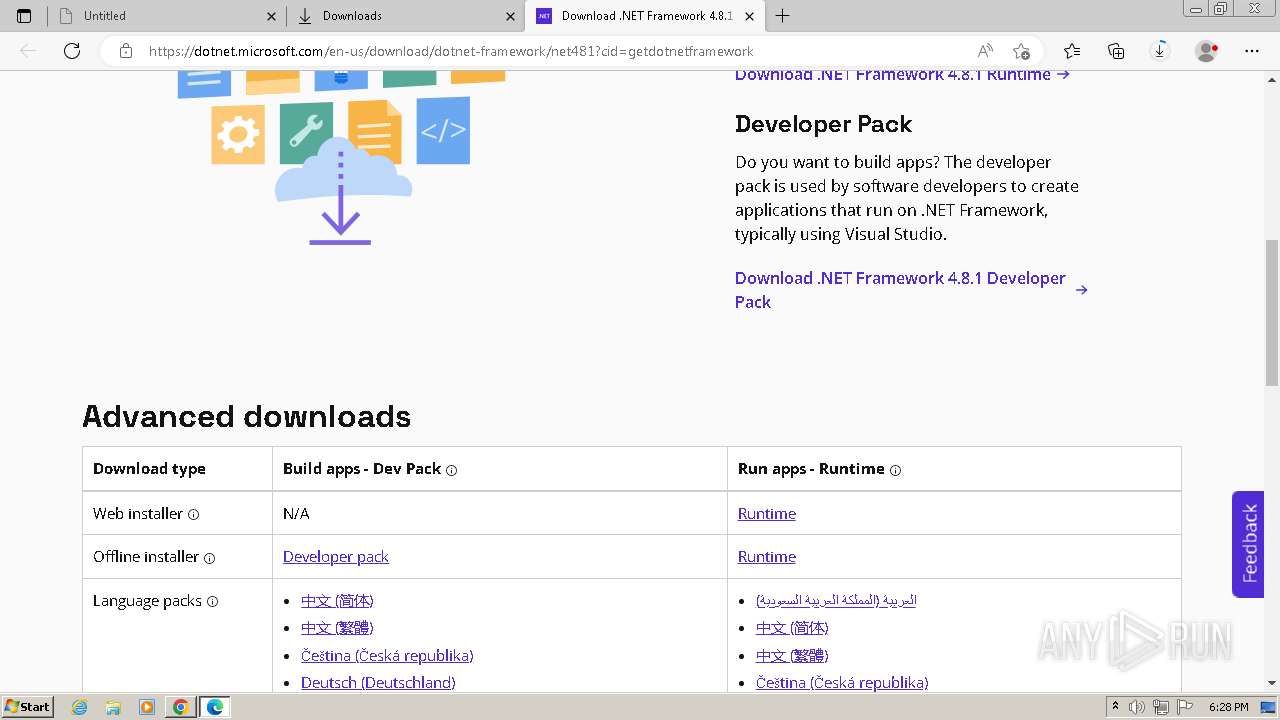Screen dimensions: 1280x720
Task: Open File Explorer from taskbar
Action: (x=113, y=707)
